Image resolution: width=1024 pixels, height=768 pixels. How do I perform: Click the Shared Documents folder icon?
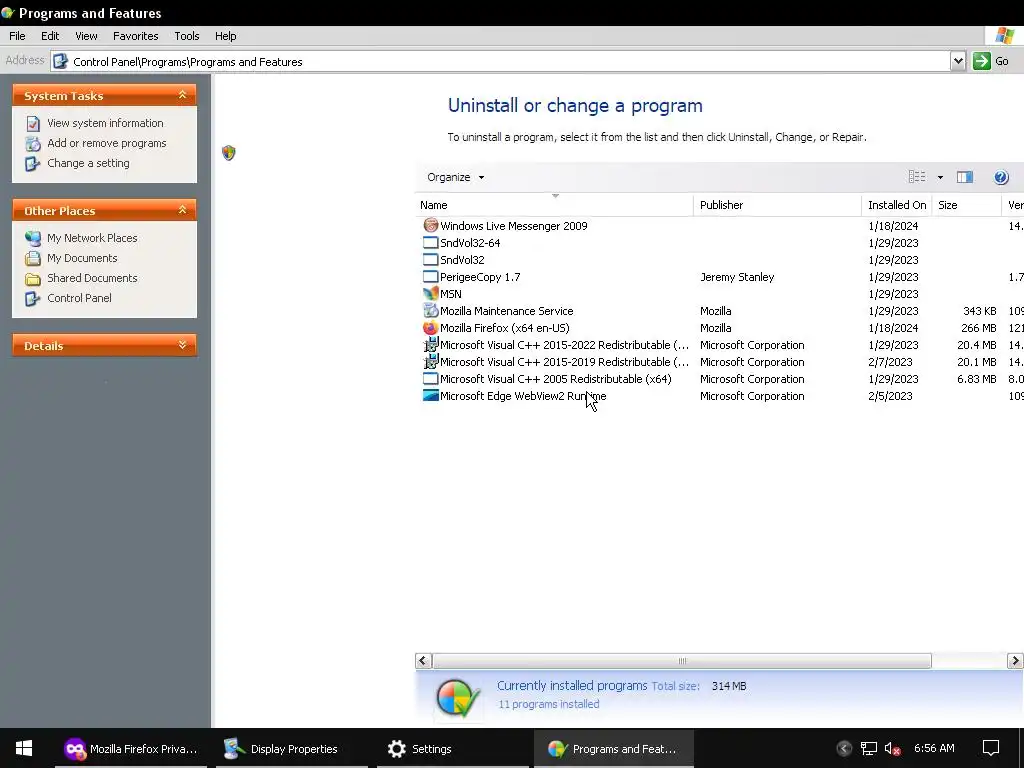(x=33, y=278)
